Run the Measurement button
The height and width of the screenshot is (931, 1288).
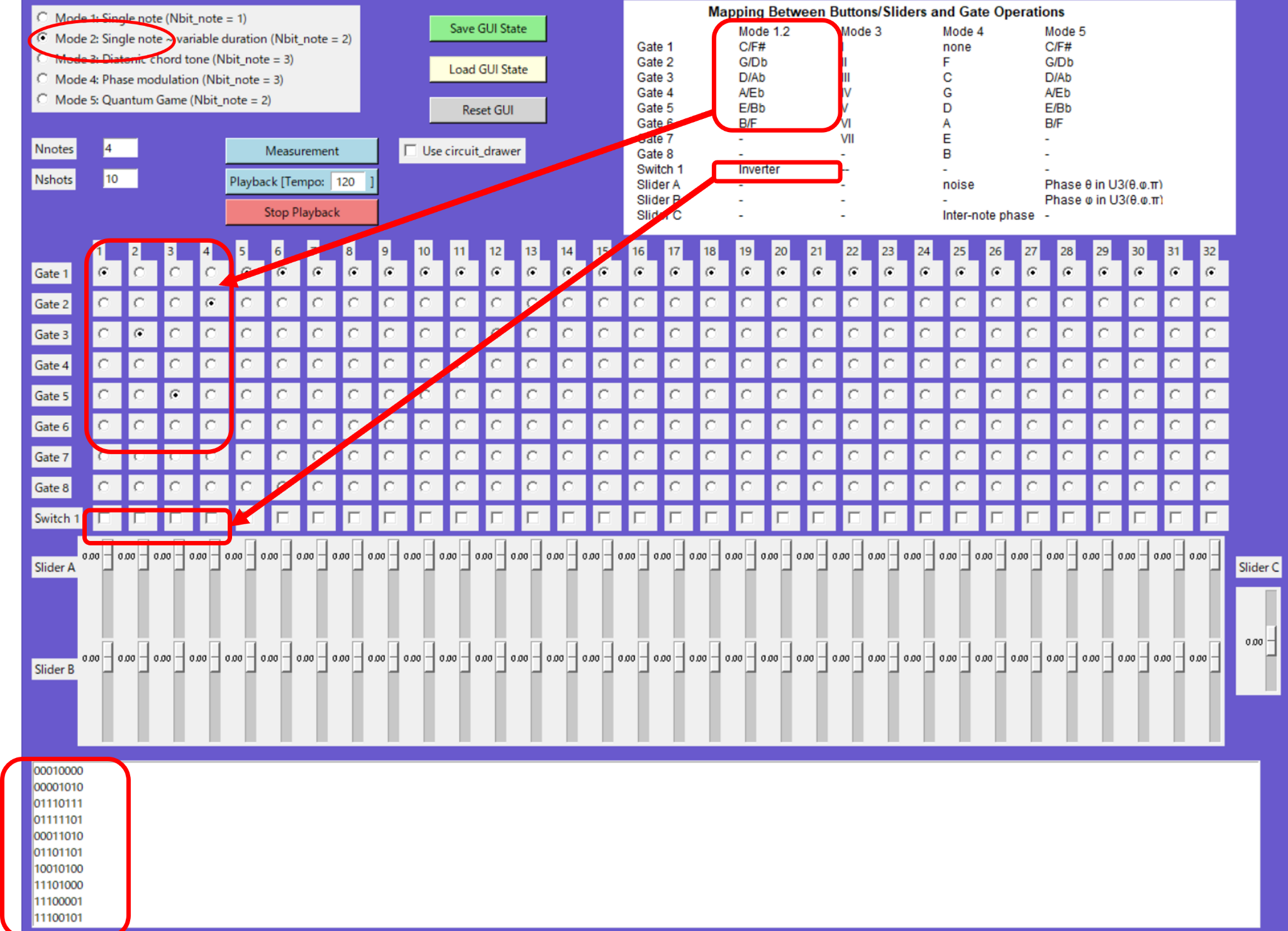(302, 151)
